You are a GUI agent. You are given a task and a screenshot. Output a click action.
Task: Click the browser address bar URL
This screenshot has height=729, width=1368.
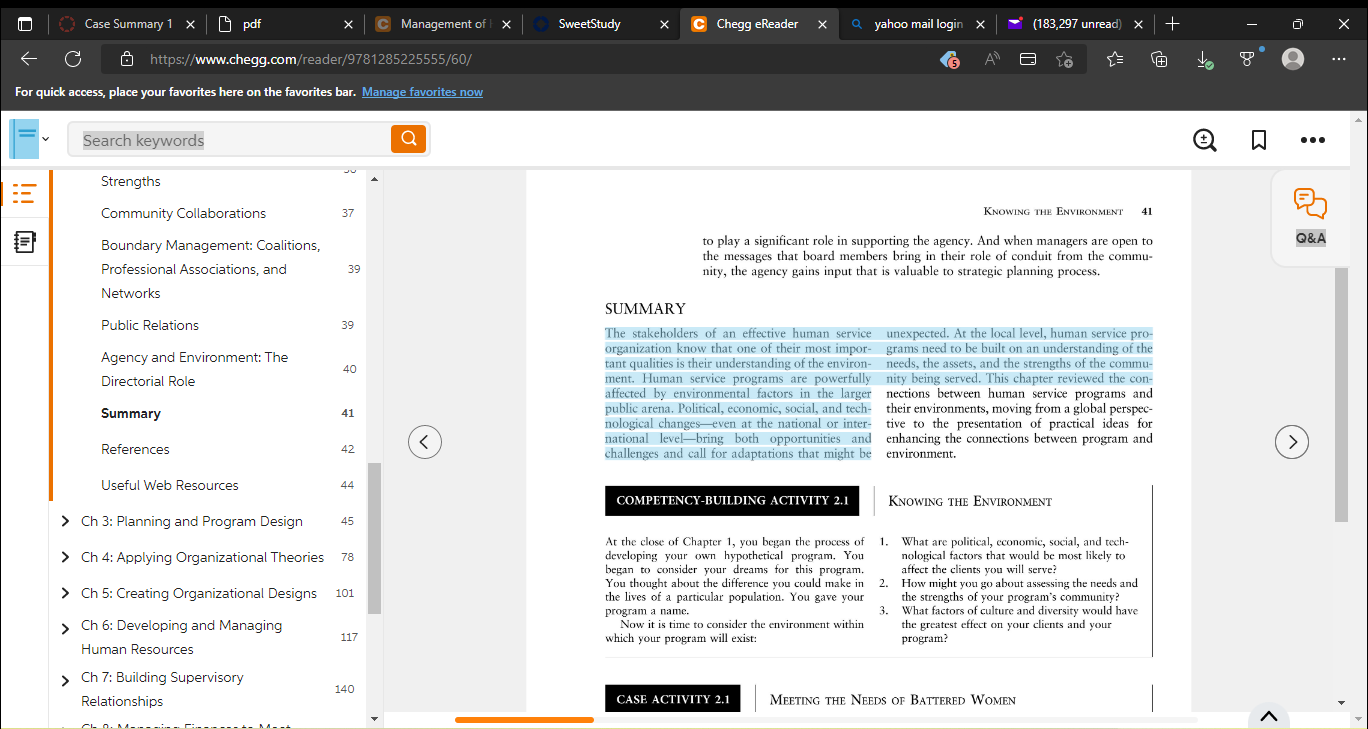pos(310,59)
